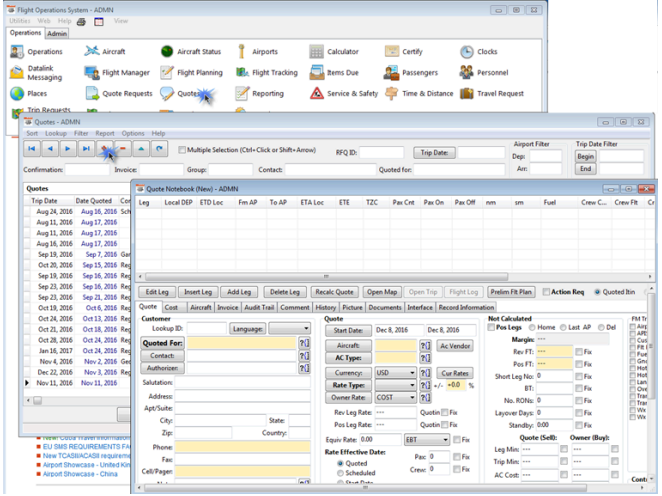The image size is (662, 496).
Task: Select Scheduled under Rate Effective Date
Action: (340, 473)
